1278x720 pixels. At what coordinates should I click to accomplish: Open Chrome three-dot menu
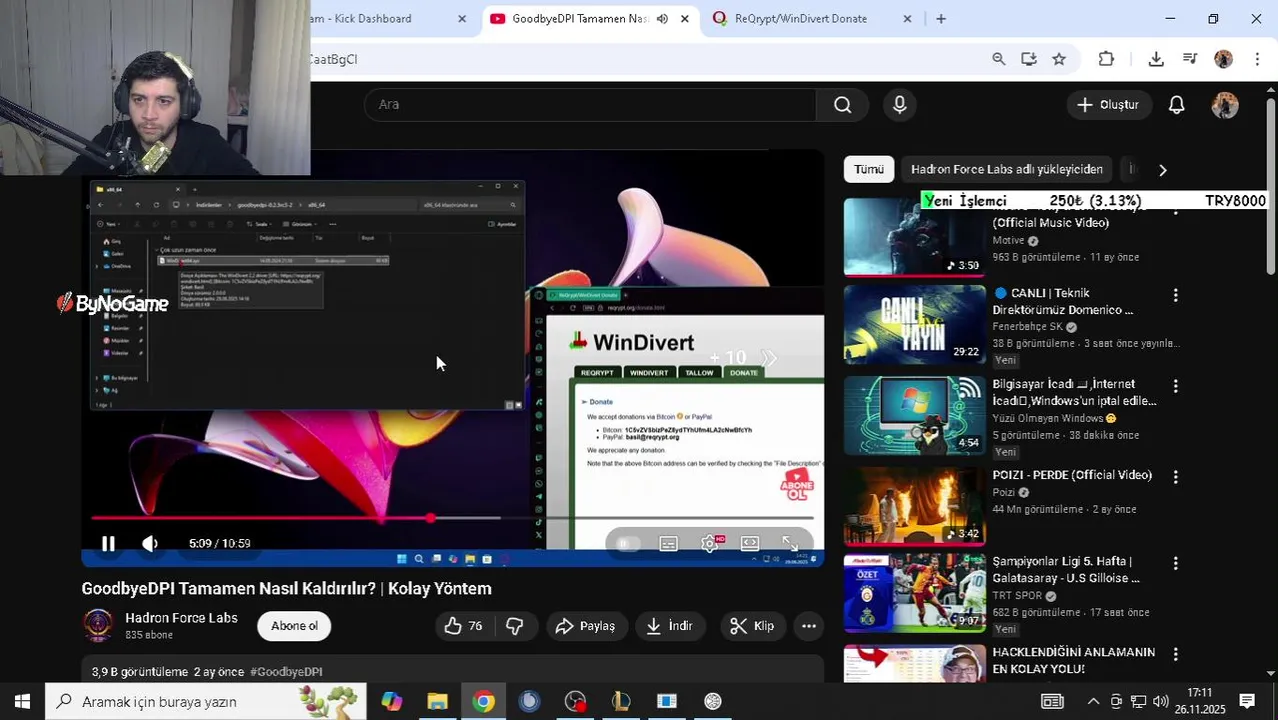[1257, 59]
